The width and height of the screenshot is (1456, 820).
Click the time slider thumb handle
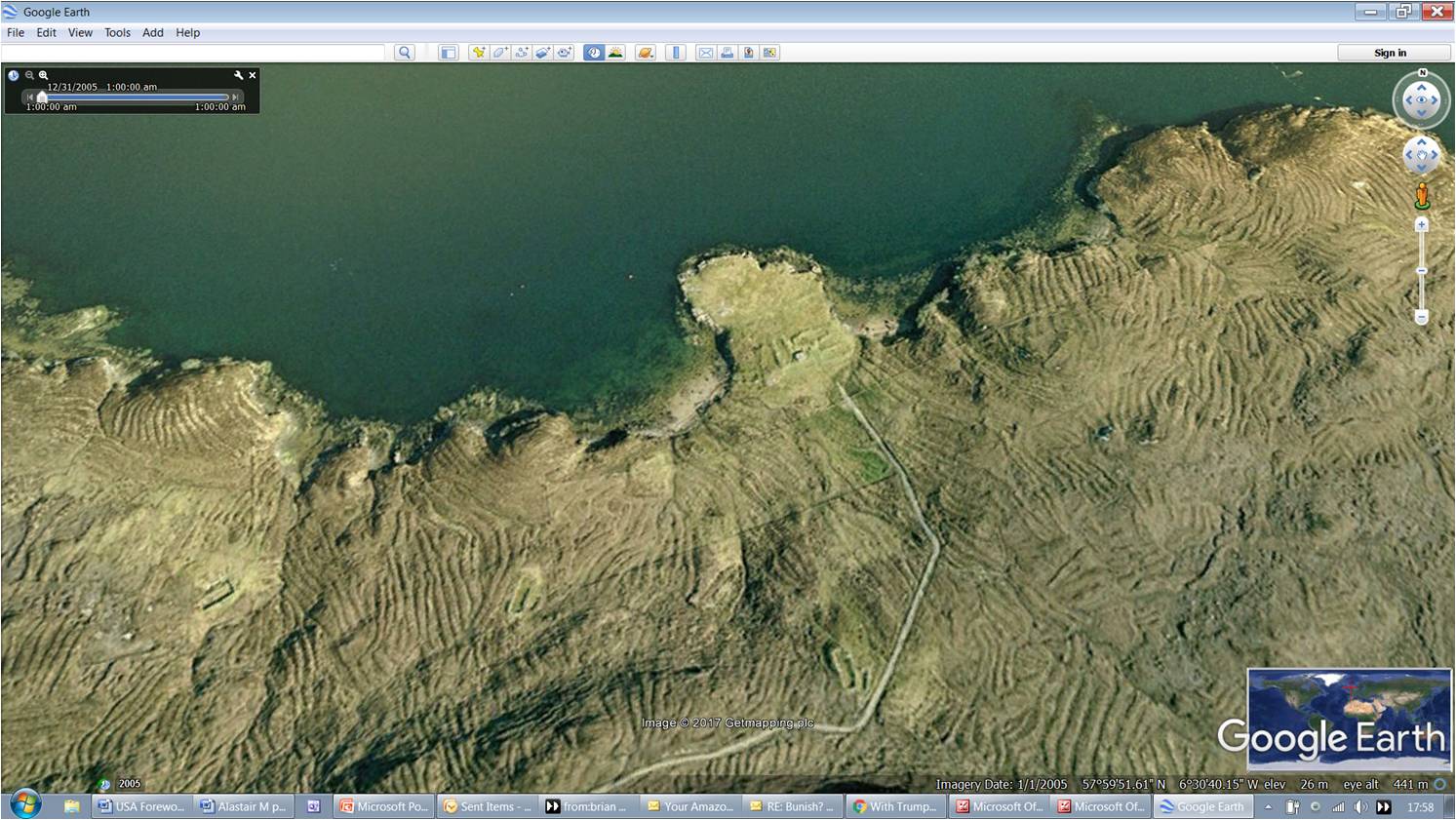[42, 98]
